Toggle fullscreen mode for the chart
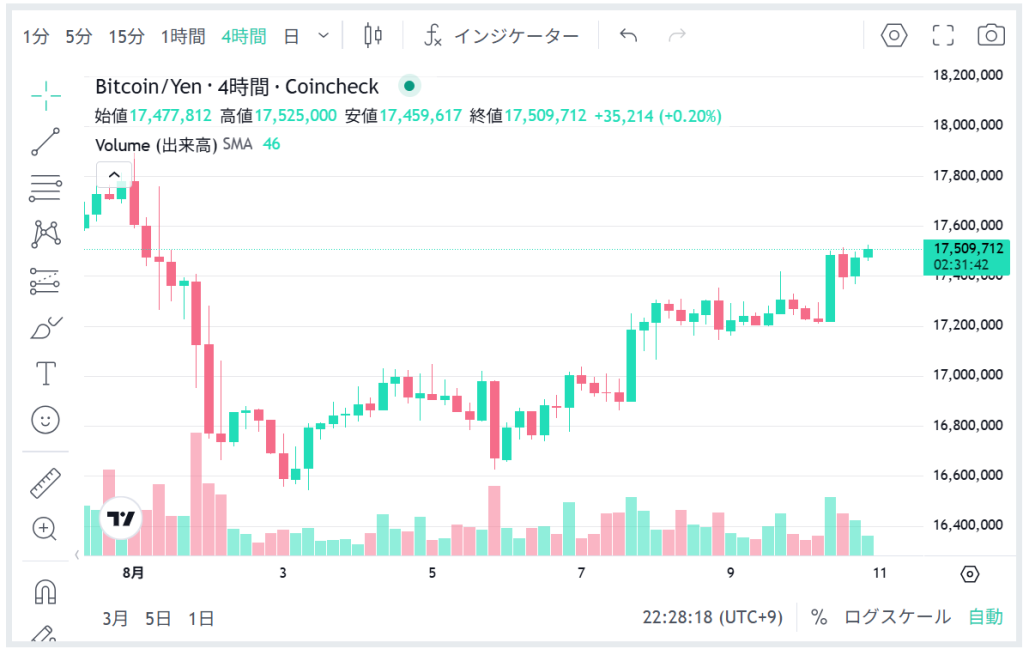The image size is (1023, 649). [x=942, y=36]
